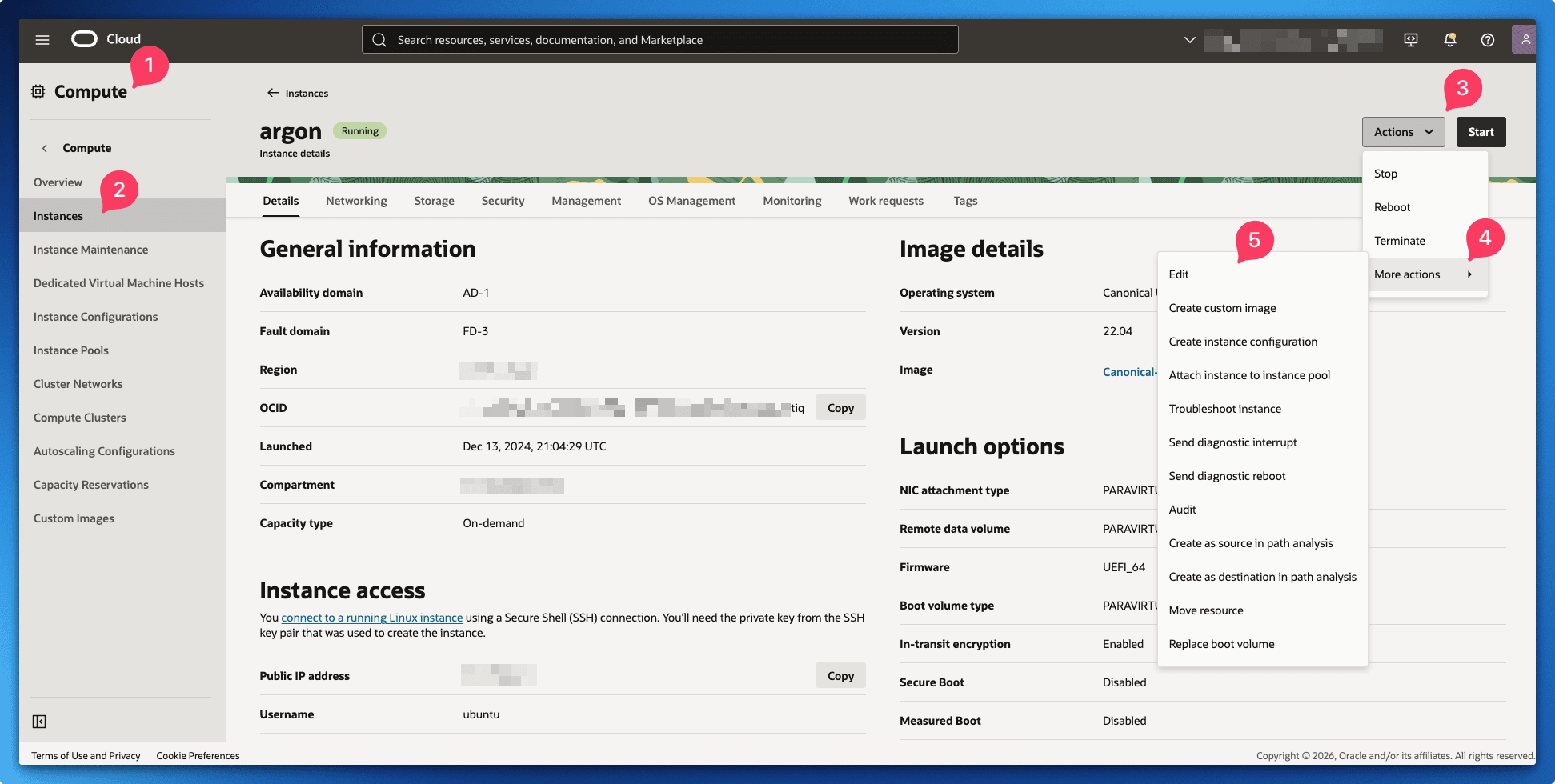Choose Replace boot volume
Image resolution: width=1555 pixels, height=784 pixels.
[1262, 644]
